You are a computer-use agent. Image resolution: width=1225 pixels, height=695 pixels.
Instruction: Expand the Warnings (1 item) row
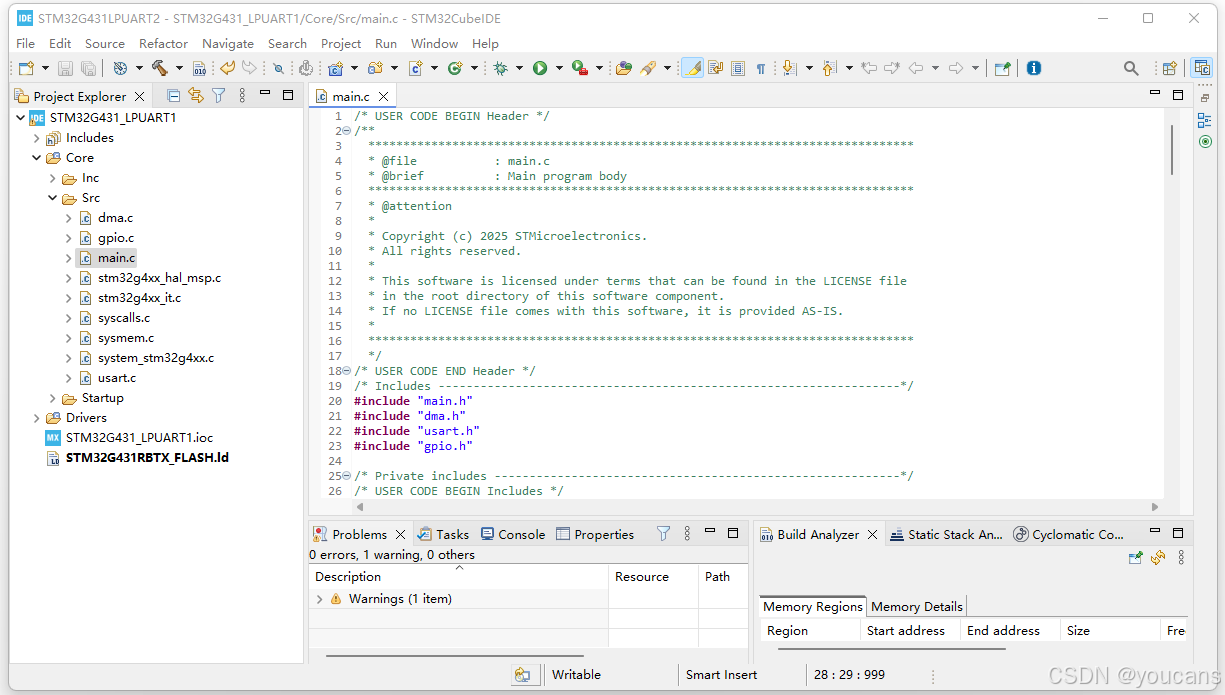point(320,599)
